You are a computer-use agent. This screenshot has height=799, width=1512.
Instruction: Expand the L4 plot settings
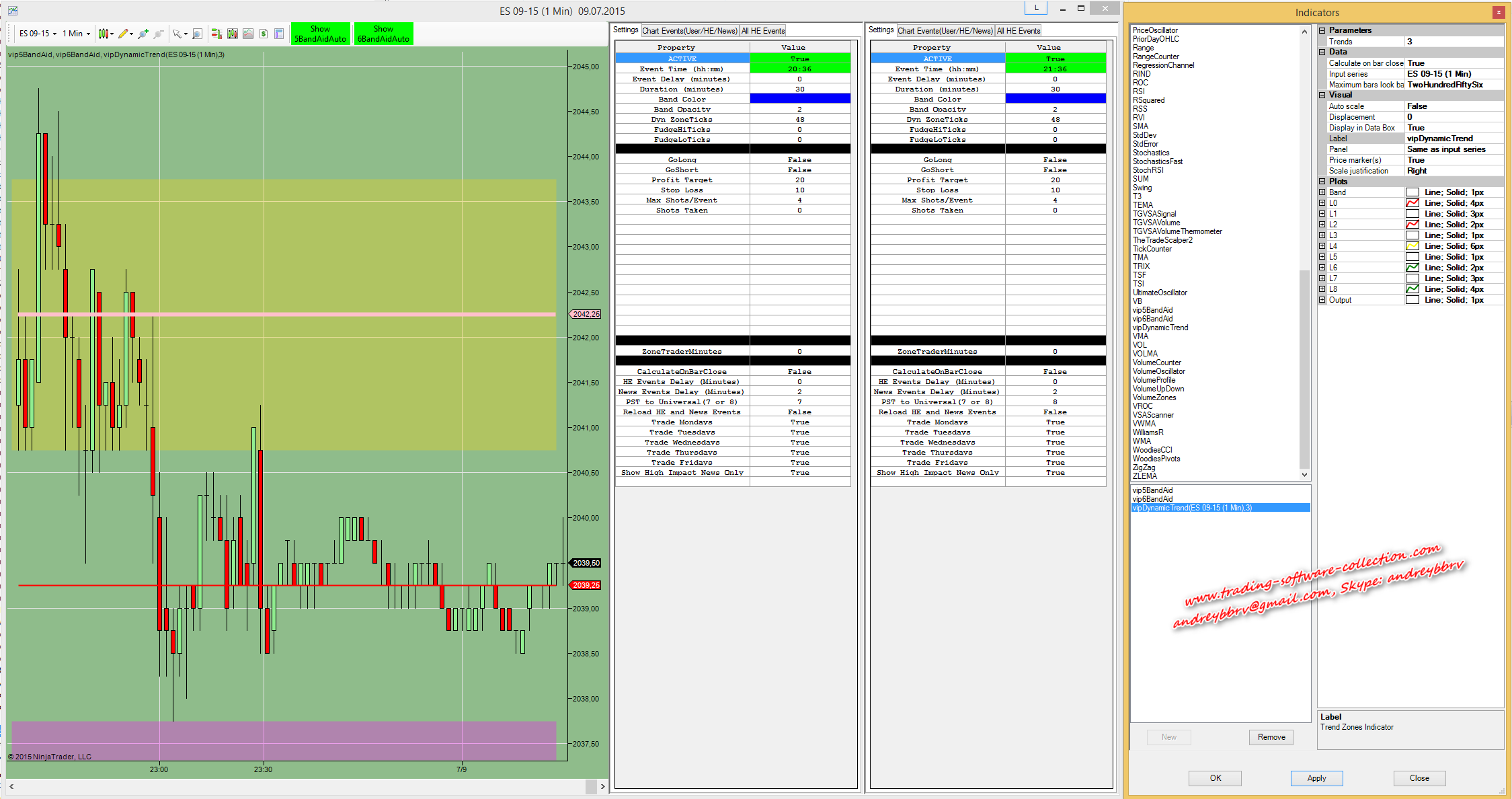click(x=1322, y=246)
